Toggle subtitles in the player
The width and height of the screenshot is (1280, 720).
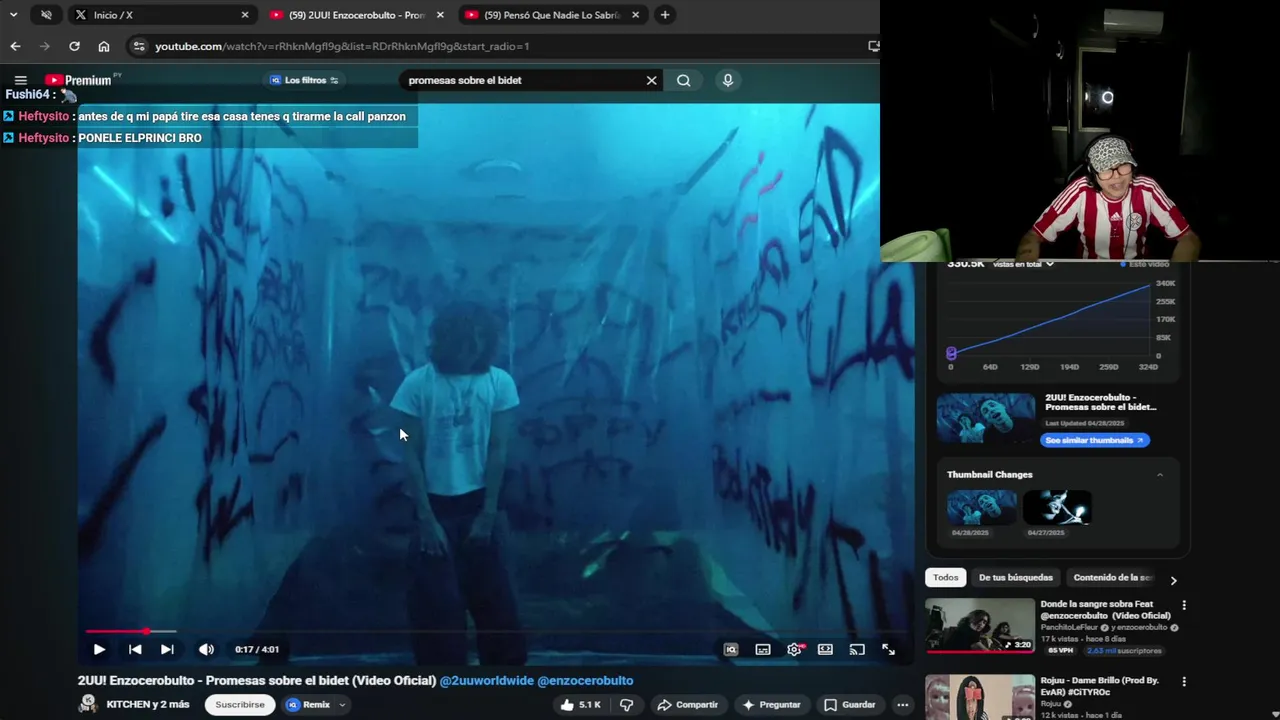763,649
